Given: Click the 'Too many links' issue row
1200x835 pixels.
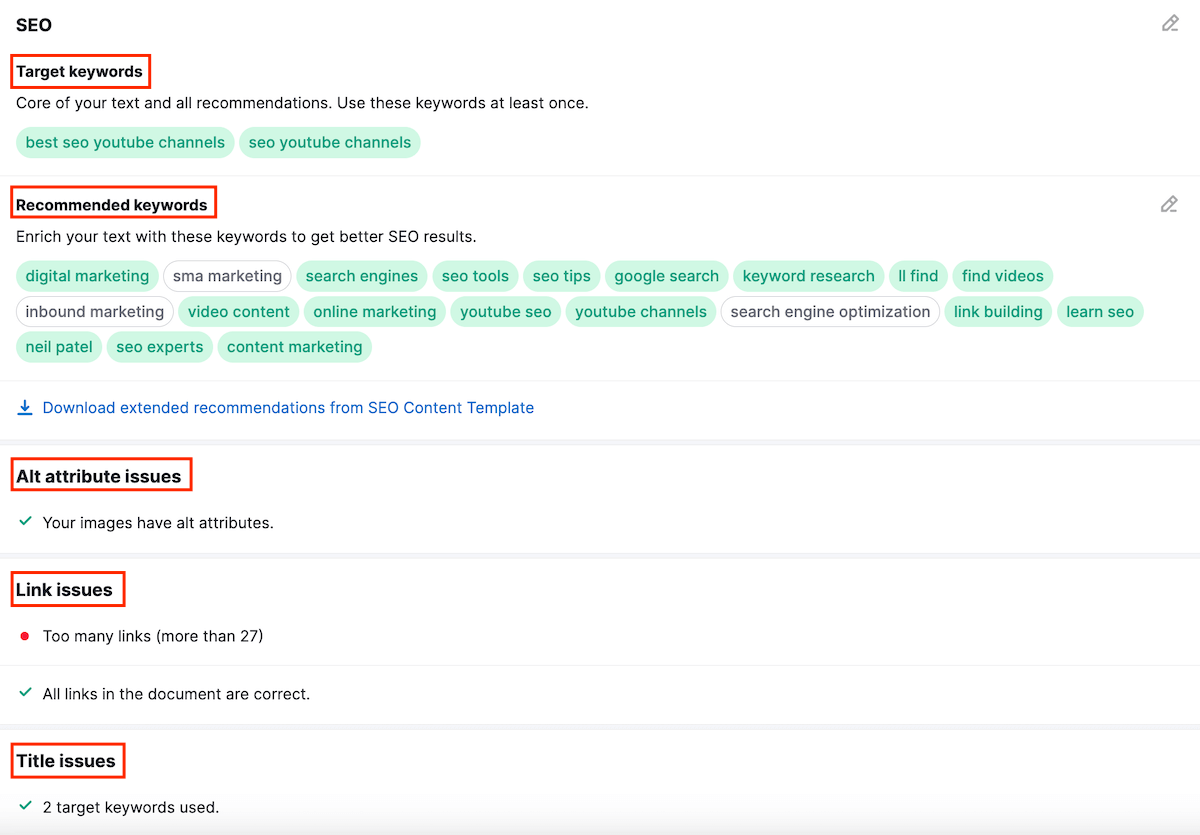Looking at the screenshot, I should 153,636.
